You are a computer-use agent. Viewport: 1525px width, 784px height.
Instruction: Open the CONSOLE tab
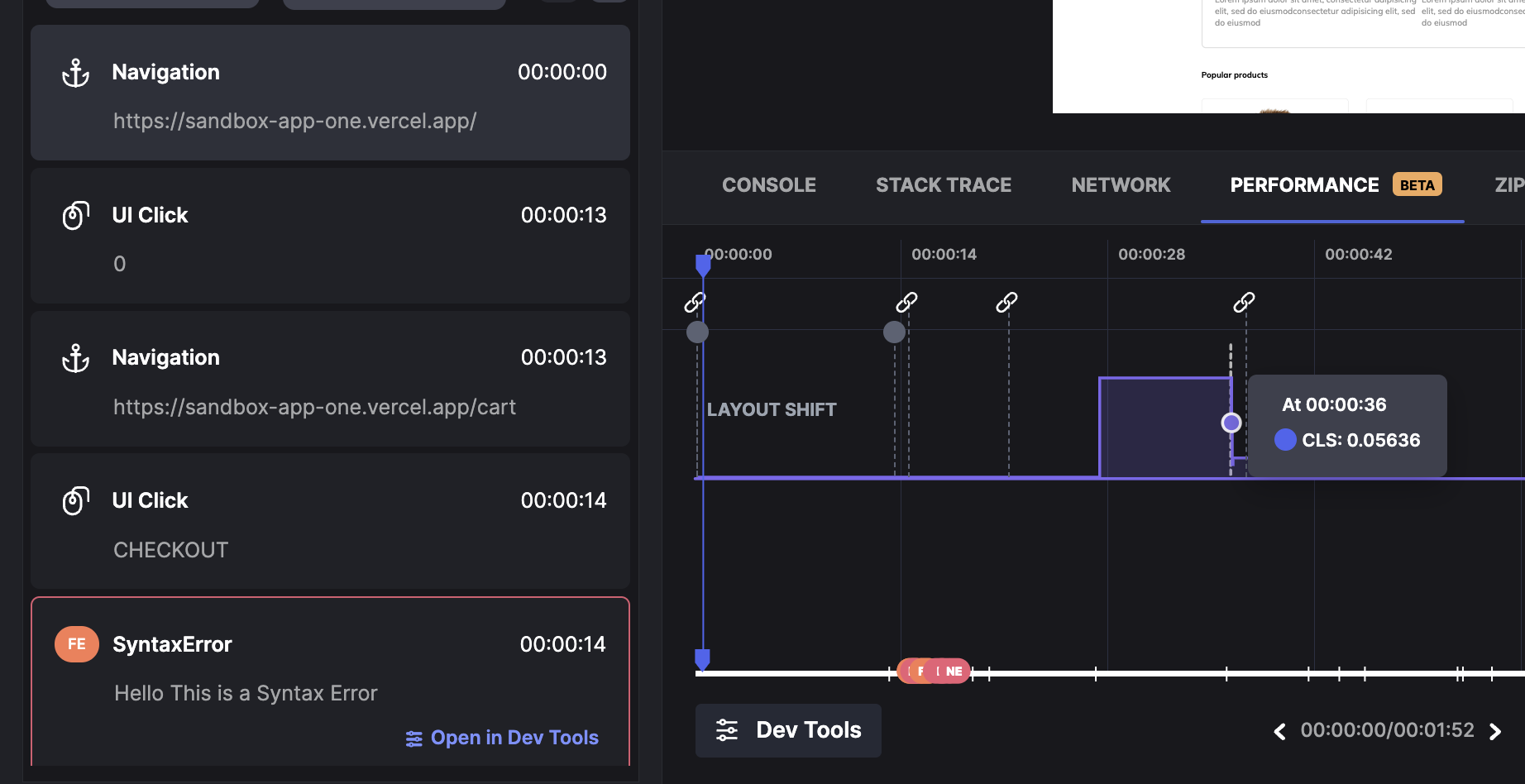point(768,185)
